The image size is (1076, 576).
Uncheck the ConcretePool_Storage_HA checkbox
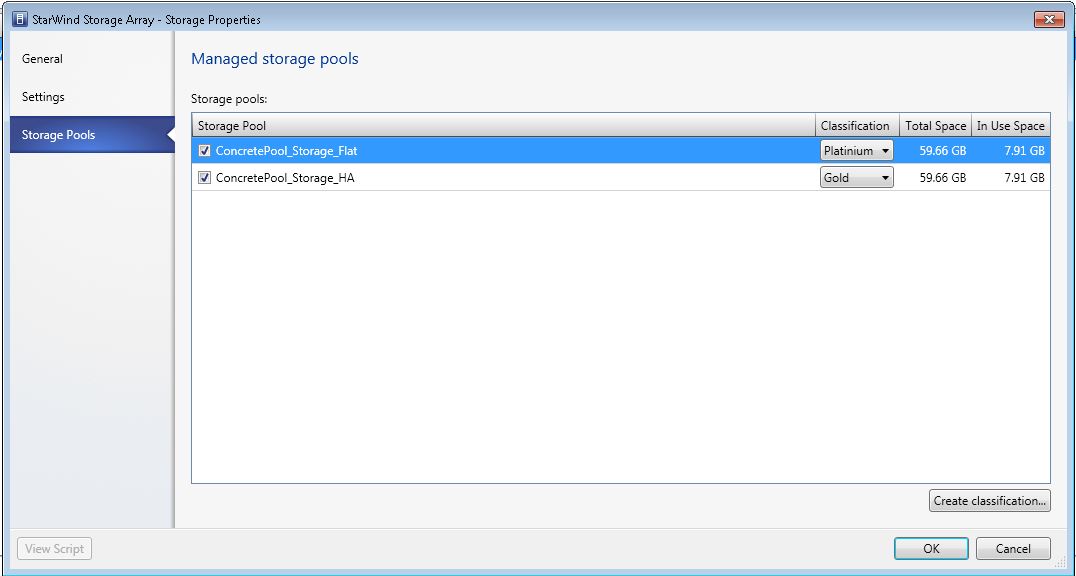[204, 178]
